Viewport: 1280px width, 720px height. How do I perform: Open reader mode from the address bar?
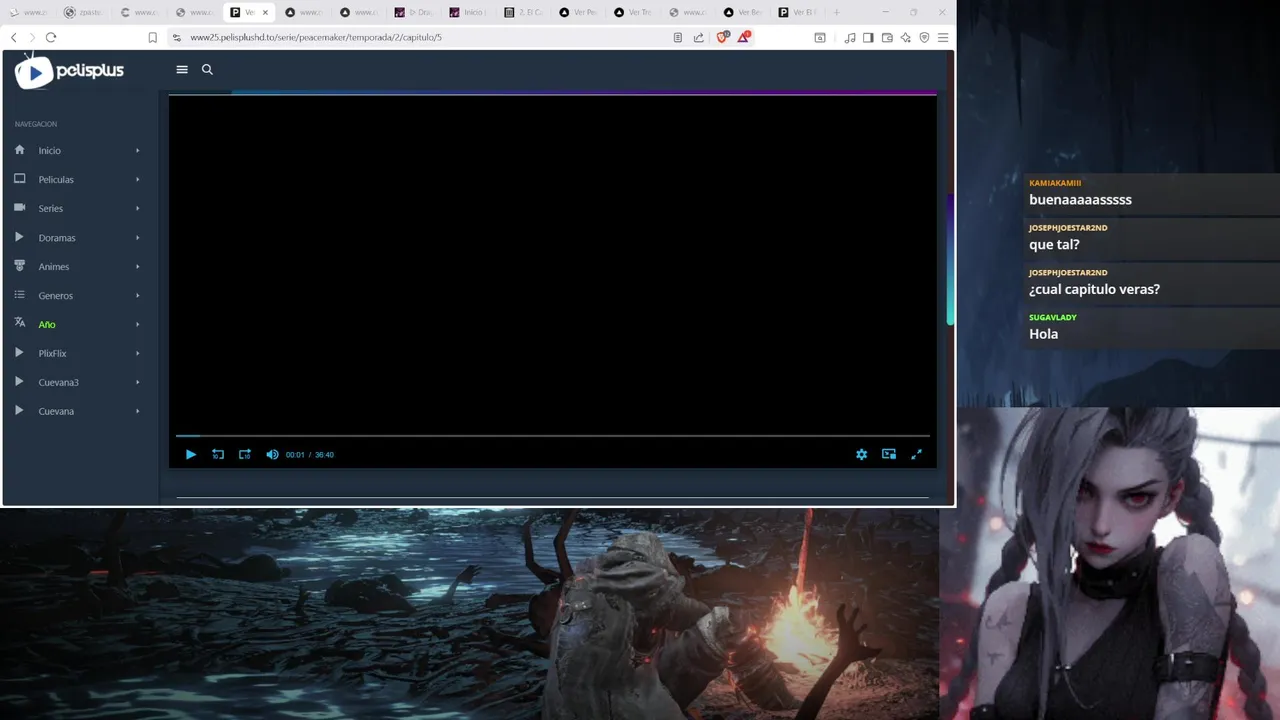point(678,37)
